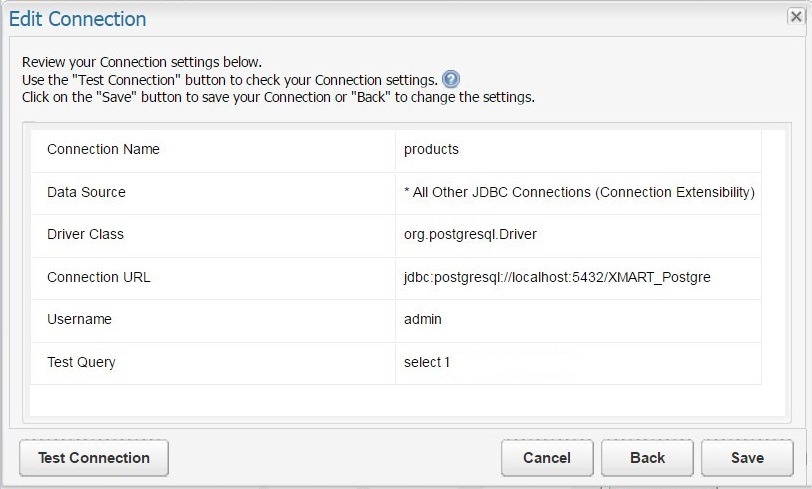The height and width of the screenshot is (489, 812).
Task: Cancel editing the connection
Action: [547, 458]
